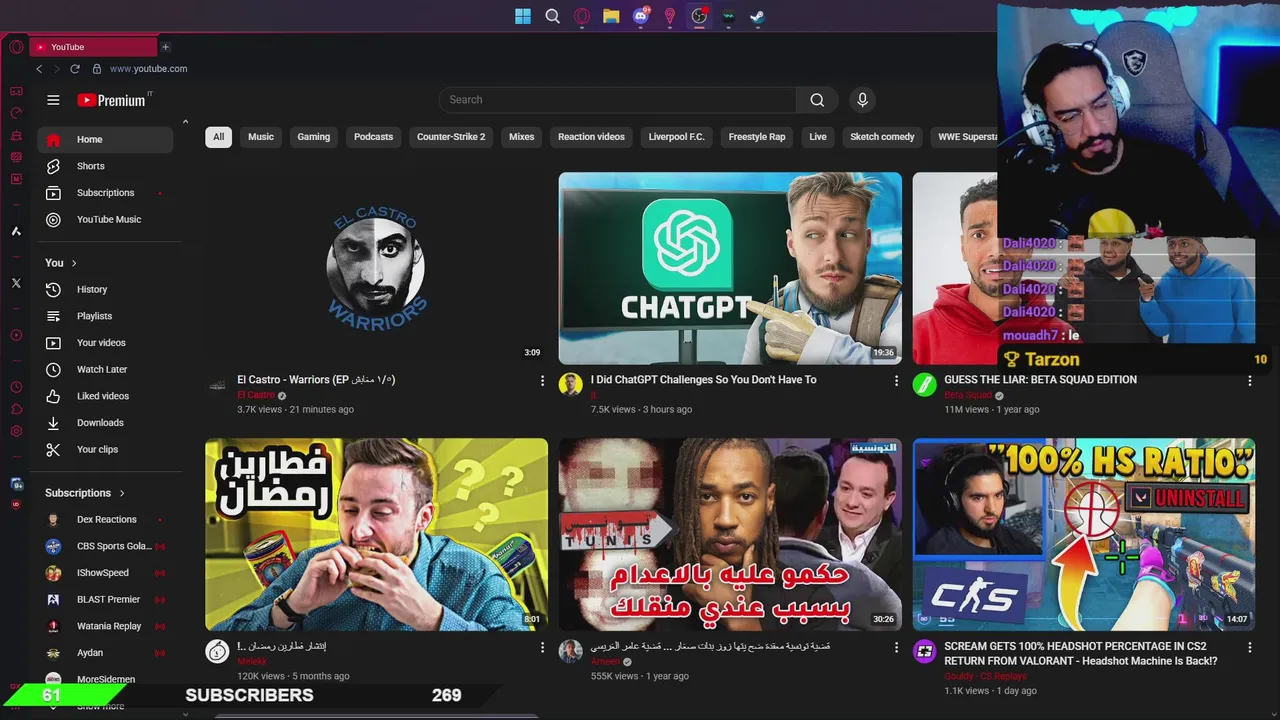Open Subscriptions in the sidebar

(x=105, y=193)
